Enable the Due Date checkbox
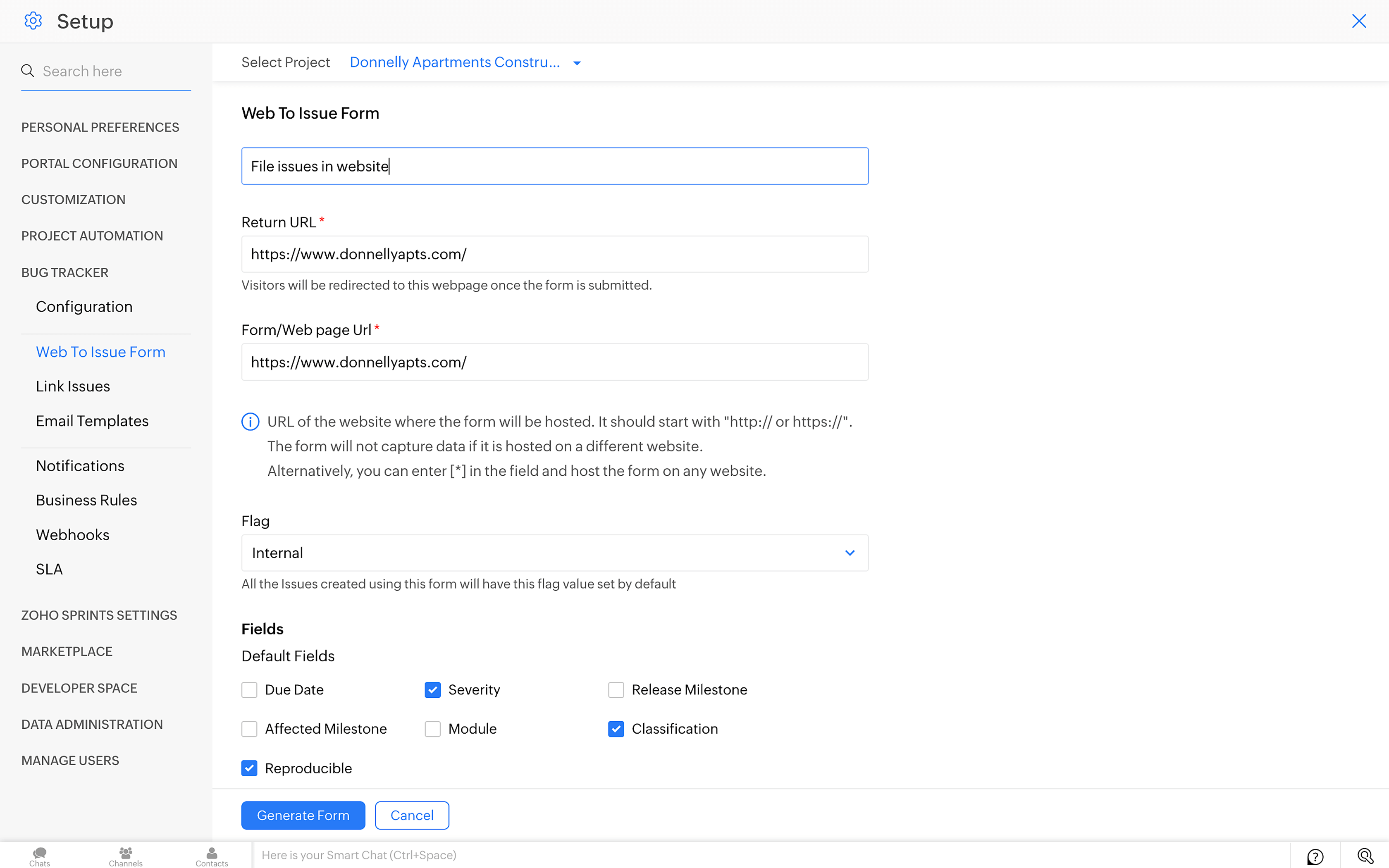This screenshot has width=1389, height=868. pyautogui.click(x=249, y=689)
